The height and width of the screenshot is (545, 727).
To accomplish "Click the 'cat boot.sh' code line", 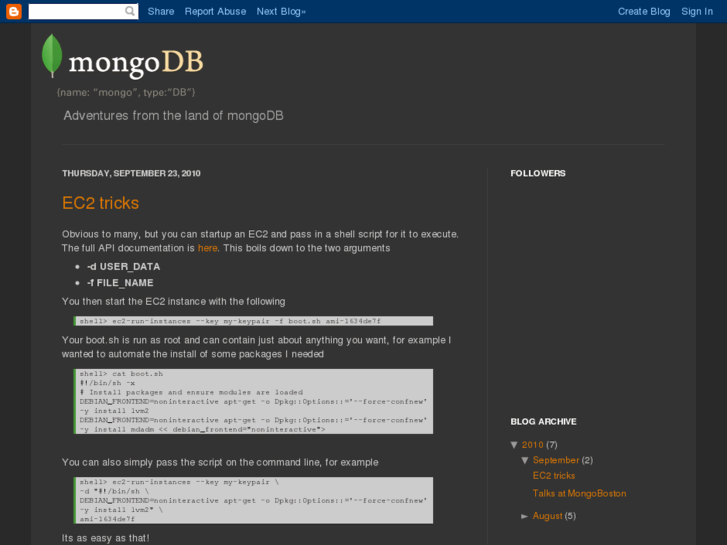I will pyautogui.click(x=121, y=374).
